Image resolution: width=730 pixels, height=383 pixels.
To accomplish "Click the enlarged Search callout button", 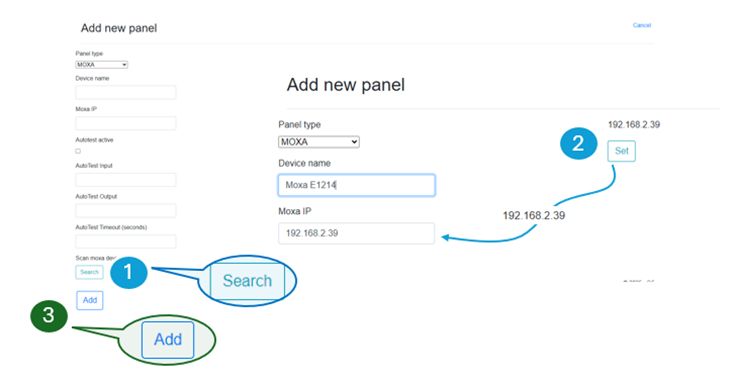I will pos(247,281).
